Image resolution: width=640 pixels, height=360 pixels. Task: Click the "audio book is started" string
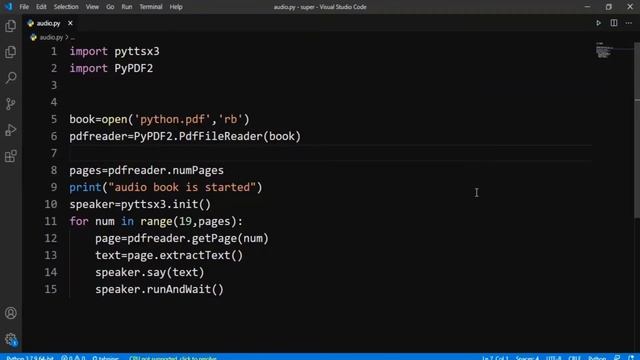coord(182,187)
